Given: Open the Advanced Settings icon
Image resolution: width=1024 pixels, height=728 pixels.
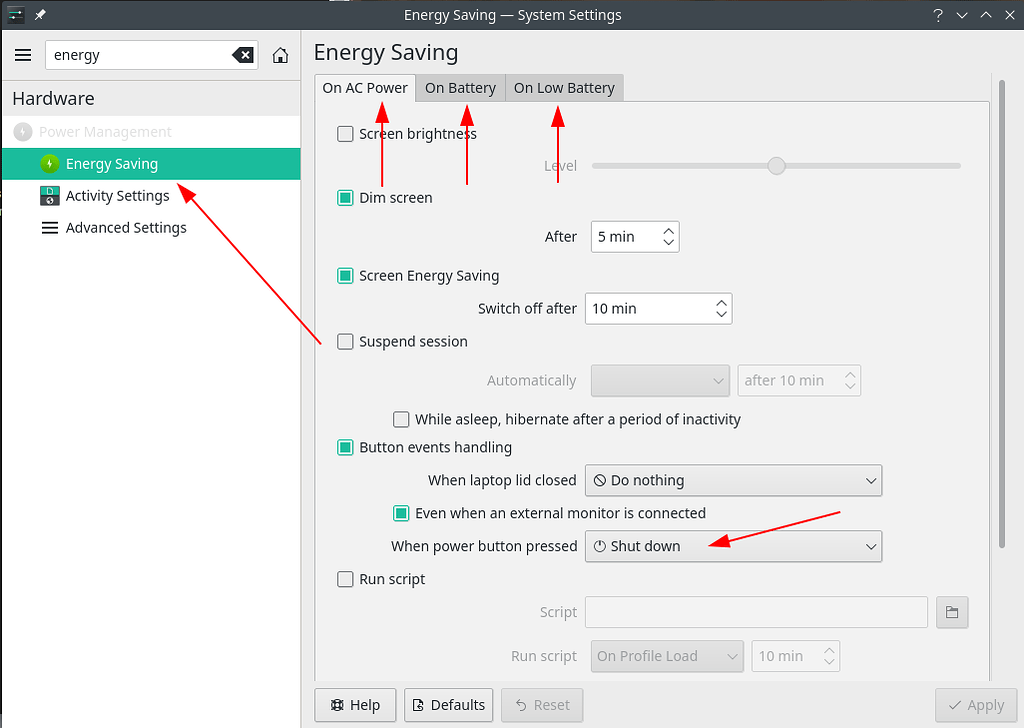Looking at the screenshot, I should 49,228.
